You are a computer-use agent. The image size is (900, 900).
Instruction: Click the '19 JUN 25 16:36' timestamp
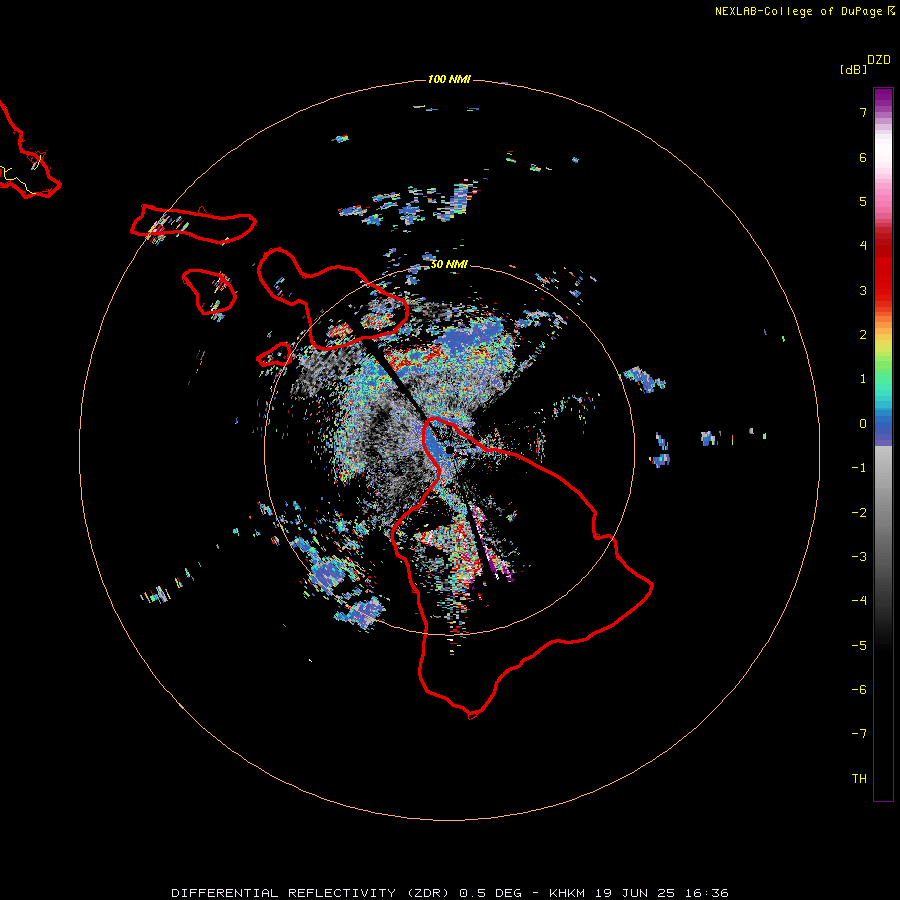662,893
